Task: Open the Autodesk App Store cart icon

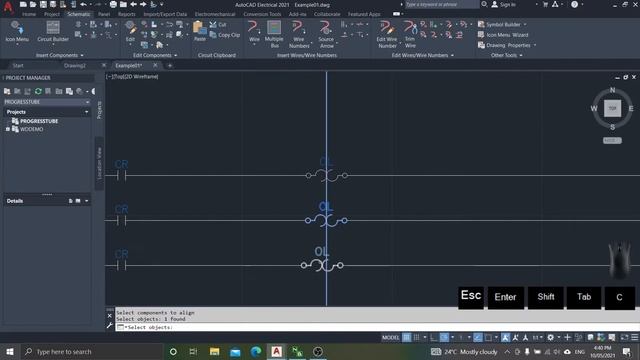Action: (x=545, y=4)
